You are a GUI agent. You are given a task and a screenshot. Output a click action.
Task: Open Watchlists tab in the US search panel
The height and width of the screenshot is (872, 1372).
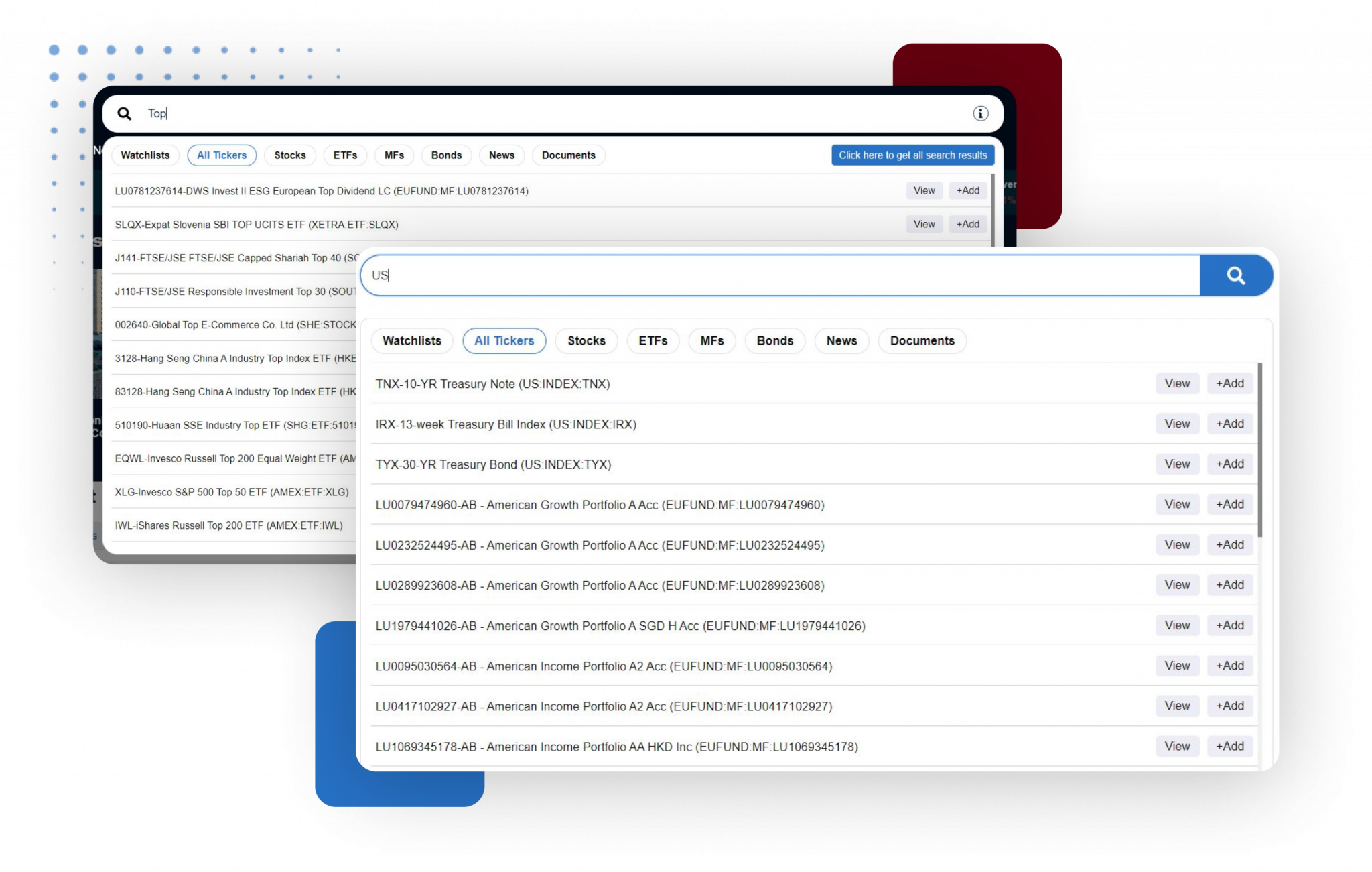coord(412,340)
